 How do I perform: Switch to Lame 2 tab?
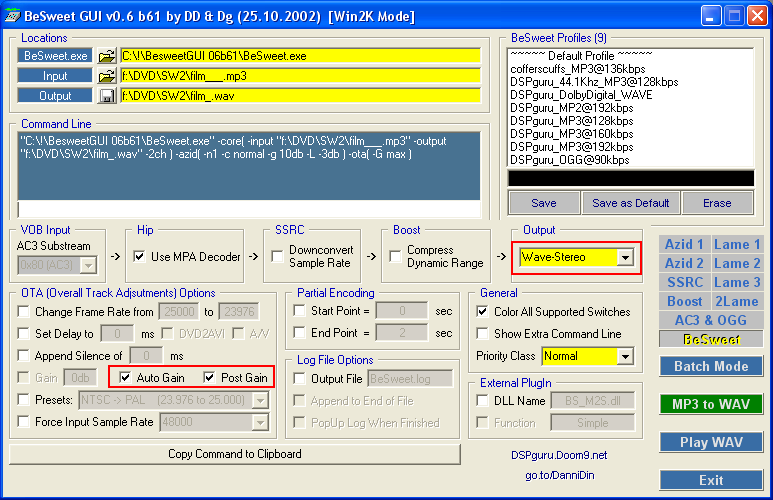coord(737,263)
